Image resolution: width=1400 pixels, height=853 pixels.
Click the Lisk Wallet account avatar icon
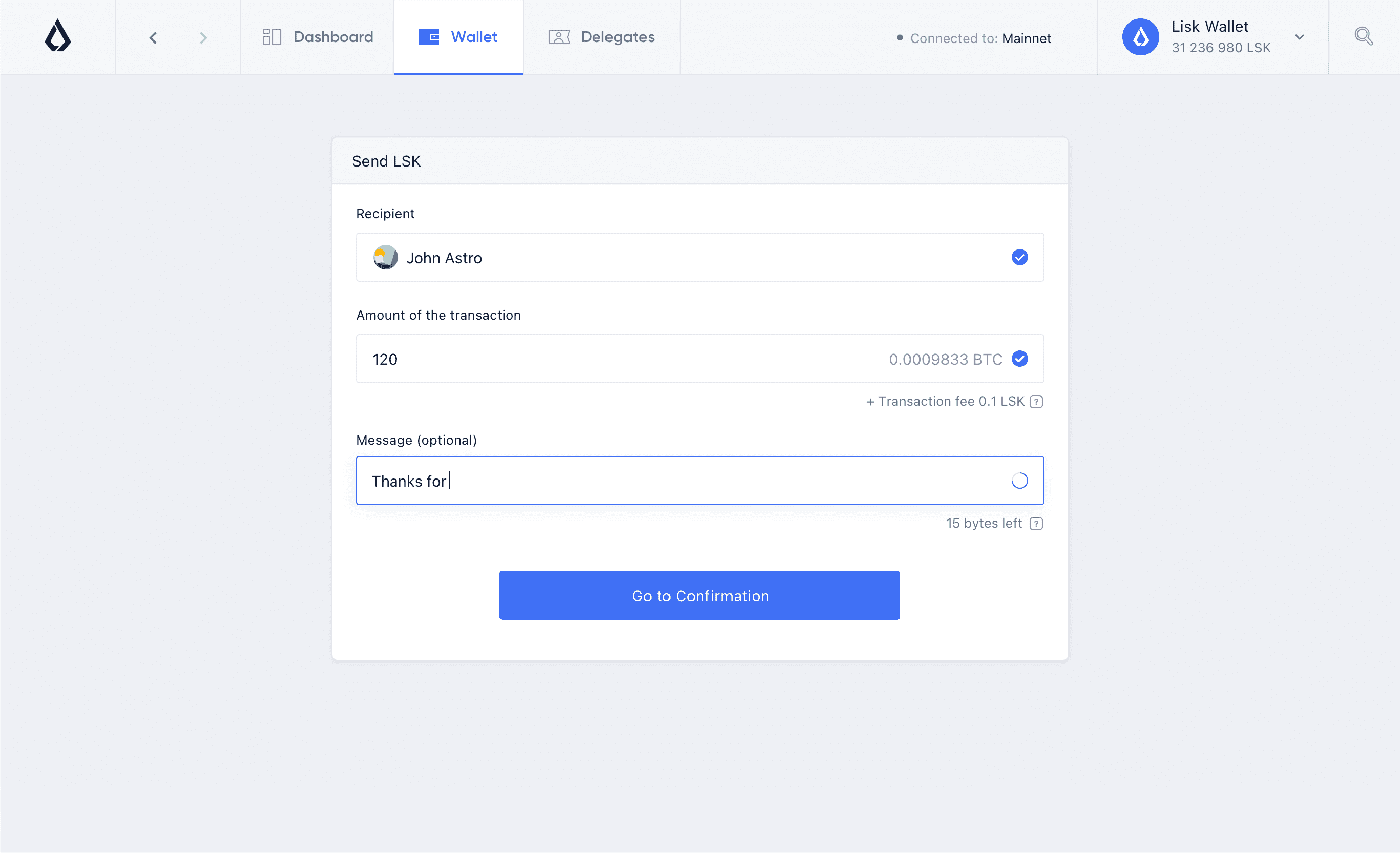[1140, 36]
